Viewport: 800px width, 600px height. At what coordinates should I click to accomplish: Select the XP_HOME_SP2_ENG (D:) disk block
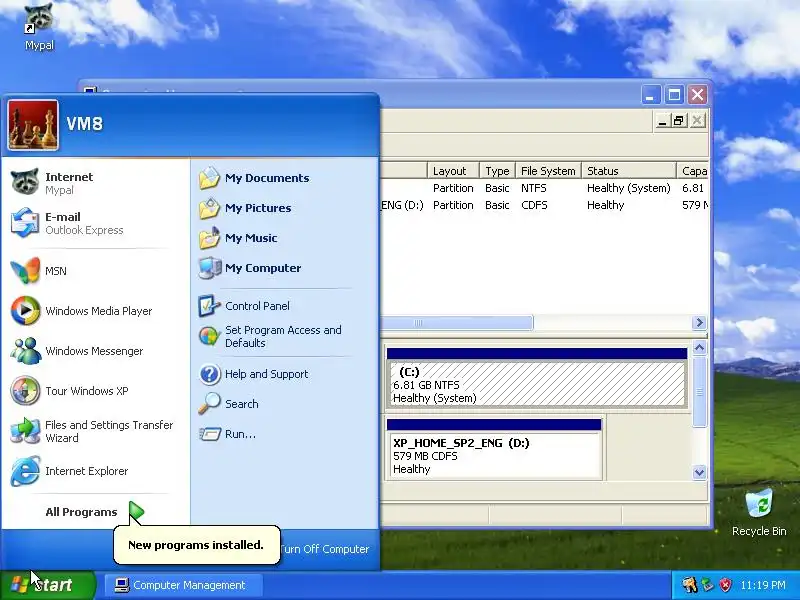click(x=494, y=450)
